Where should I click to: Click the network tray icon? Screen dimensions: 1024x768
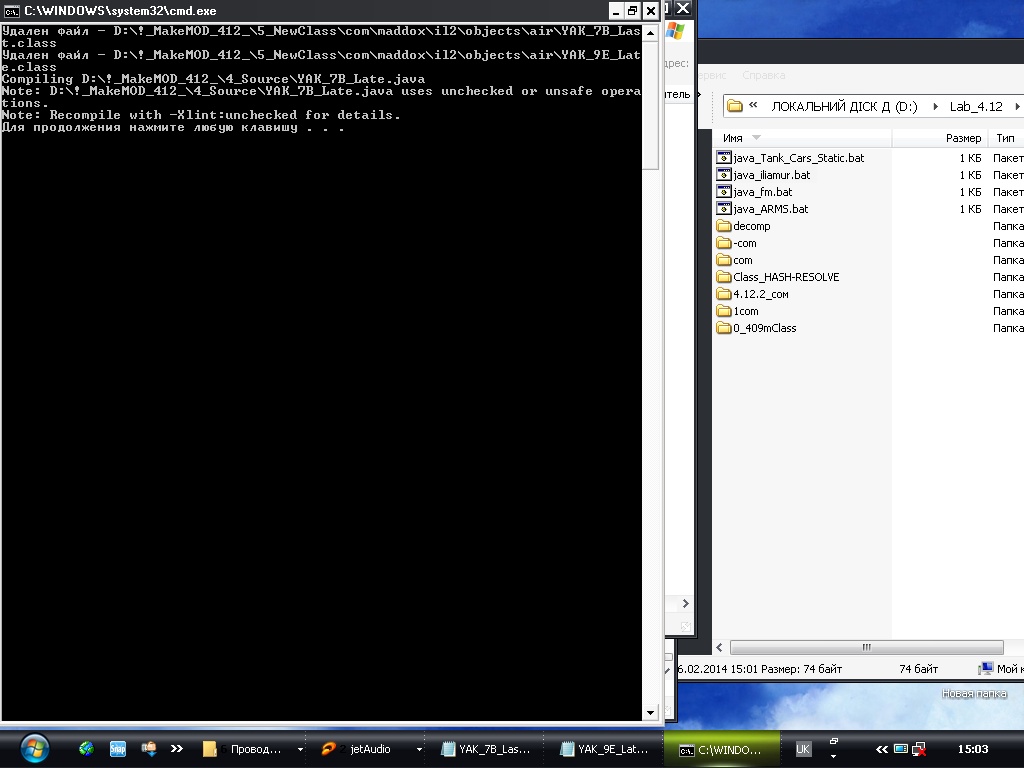tap(901, 749)
